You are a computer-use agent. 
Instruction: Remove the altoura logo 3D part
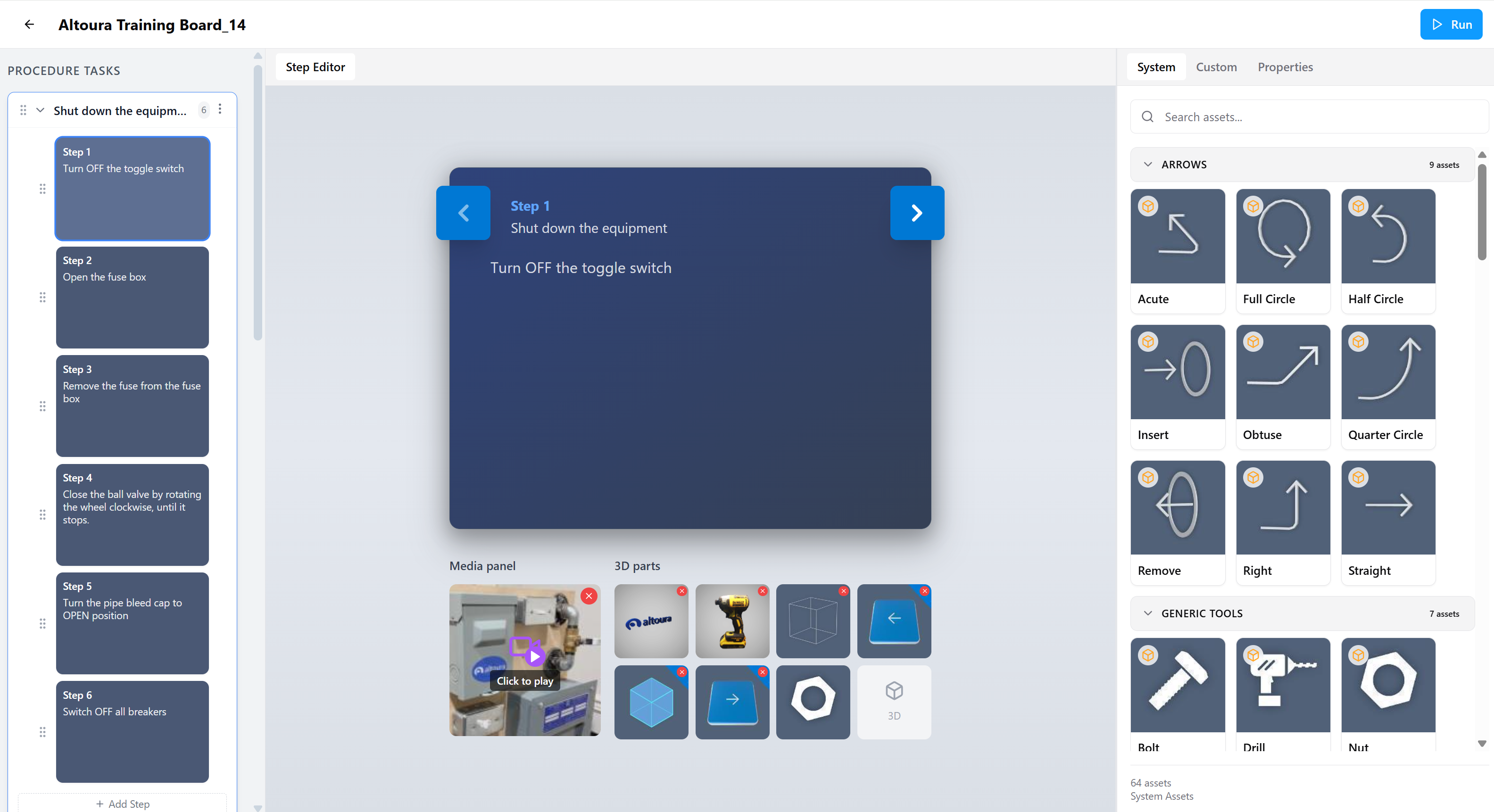coord(682,590)
